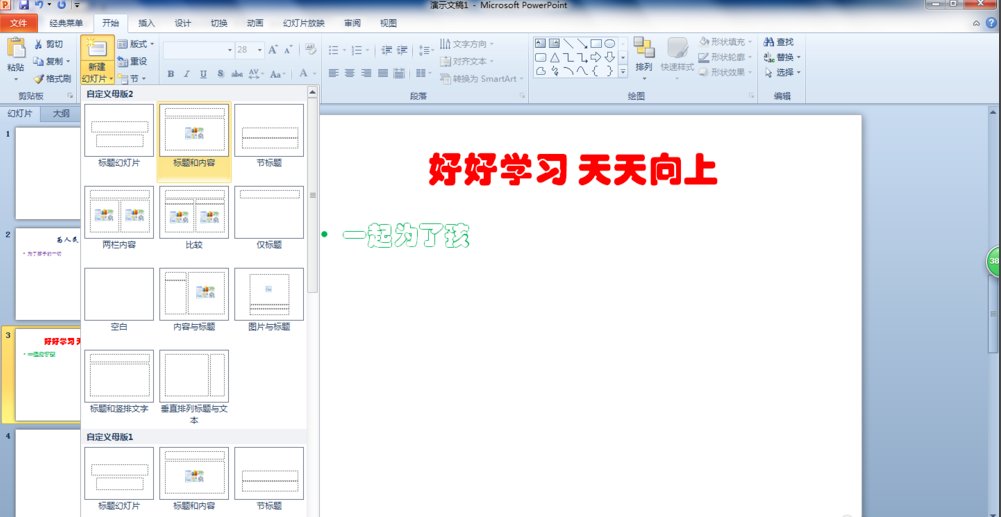Select the isosceles triangle shape
Image resolution: width=1001 pixels, height=517 pixels.
coord(554,57)
